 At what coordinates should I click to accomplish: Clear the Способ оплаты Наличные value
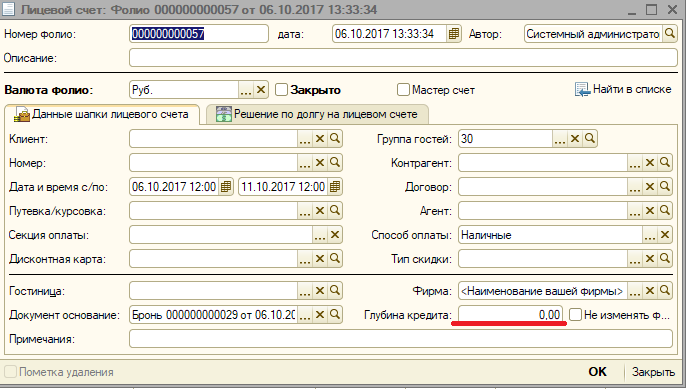tap(665, 235)
